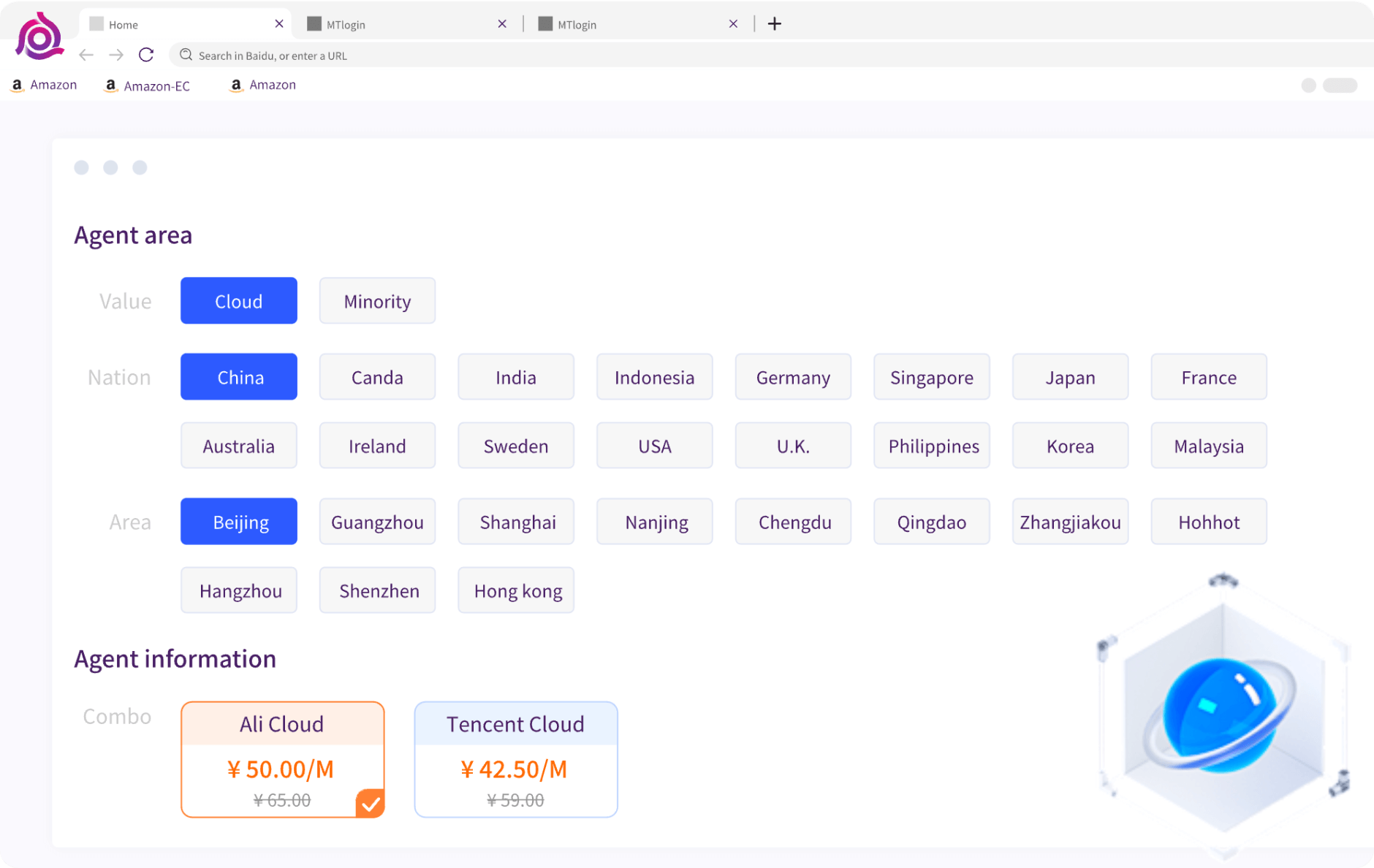Close the Home tab

[278, 24]
